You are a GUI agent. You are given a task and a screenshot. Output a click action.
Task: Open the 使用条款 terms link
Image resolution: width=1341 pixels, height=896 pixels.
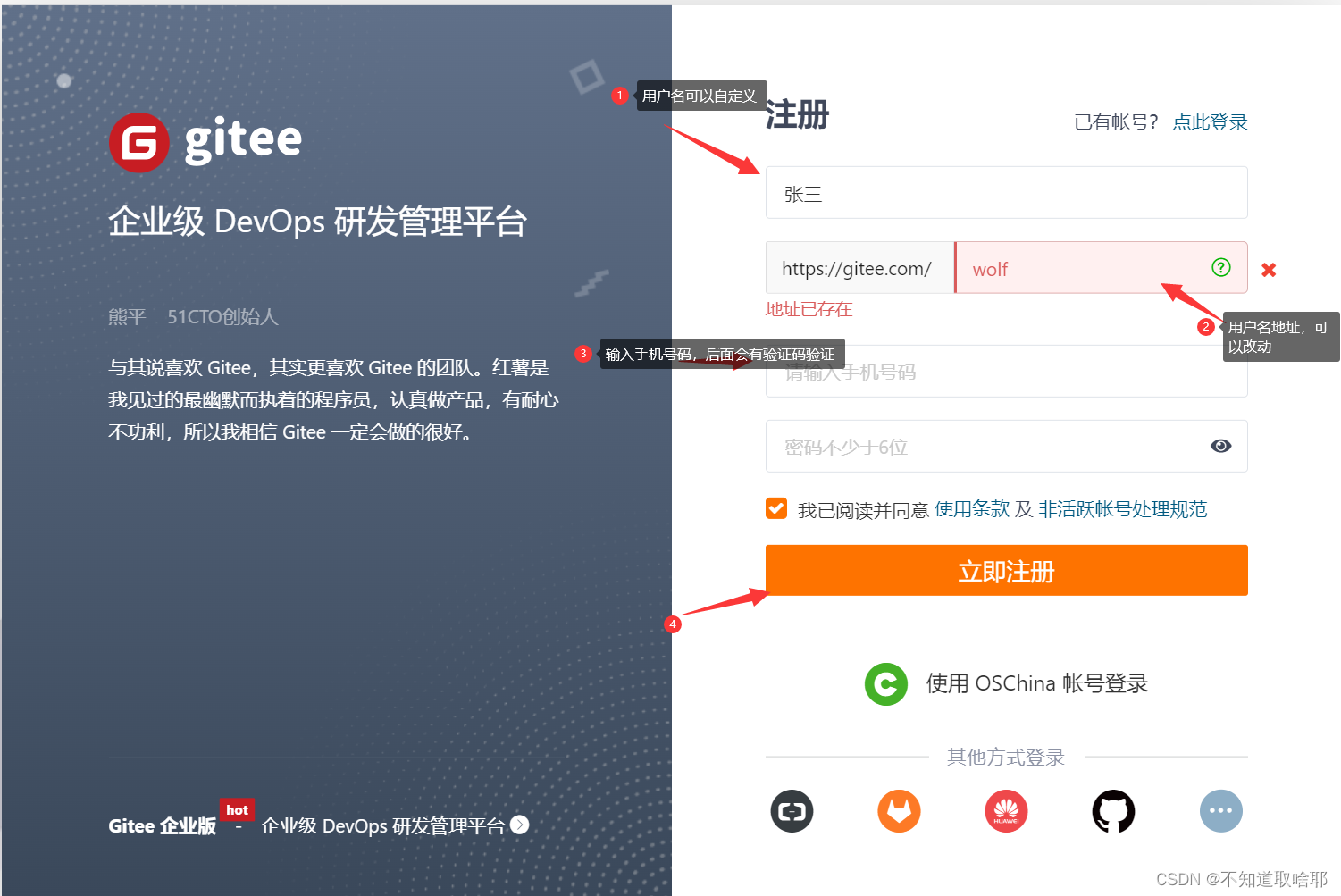pyautogui.click(x=972, y=509)
